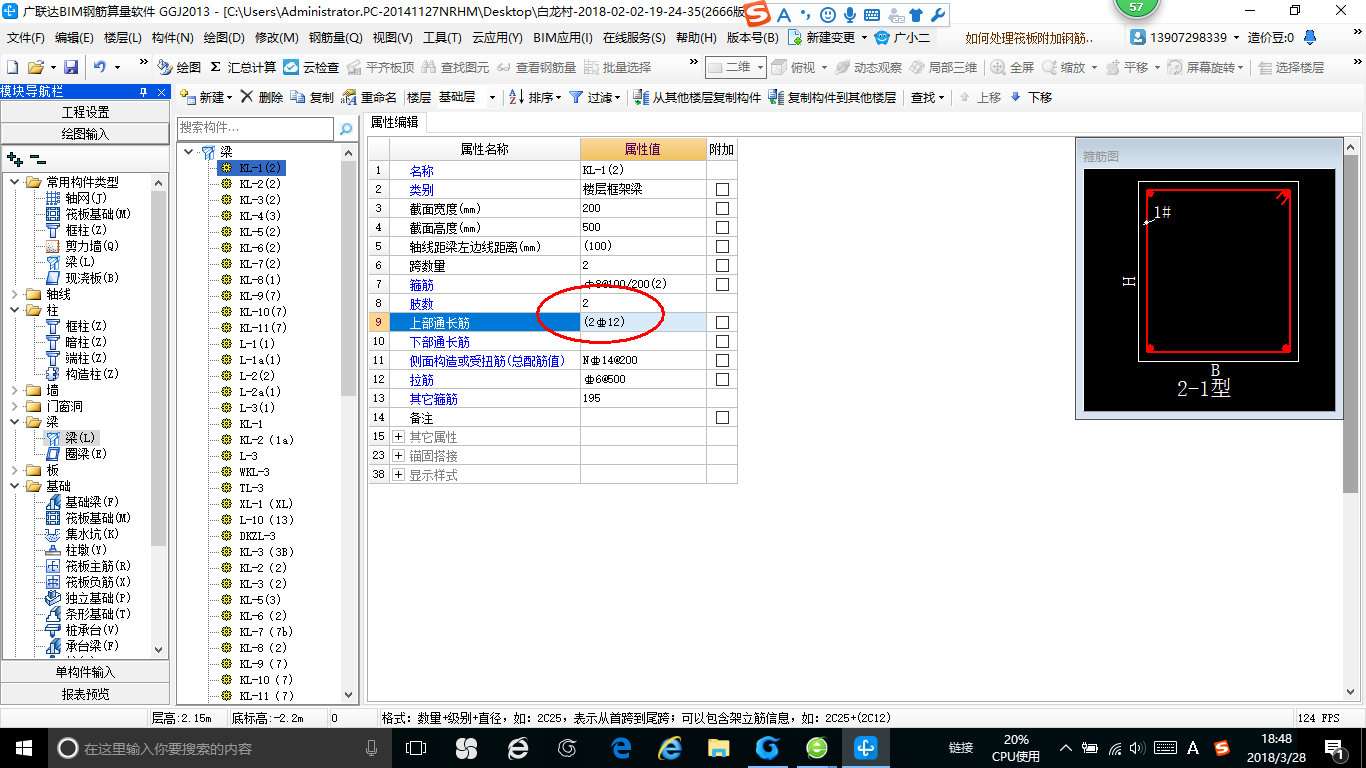
Task: Select 属性编辑 tab
Action: point(395,122)
